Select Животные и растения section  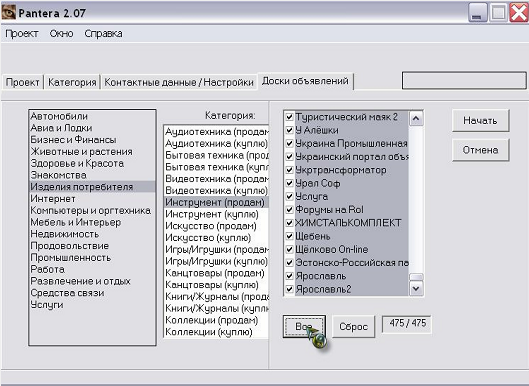[92, 151]
